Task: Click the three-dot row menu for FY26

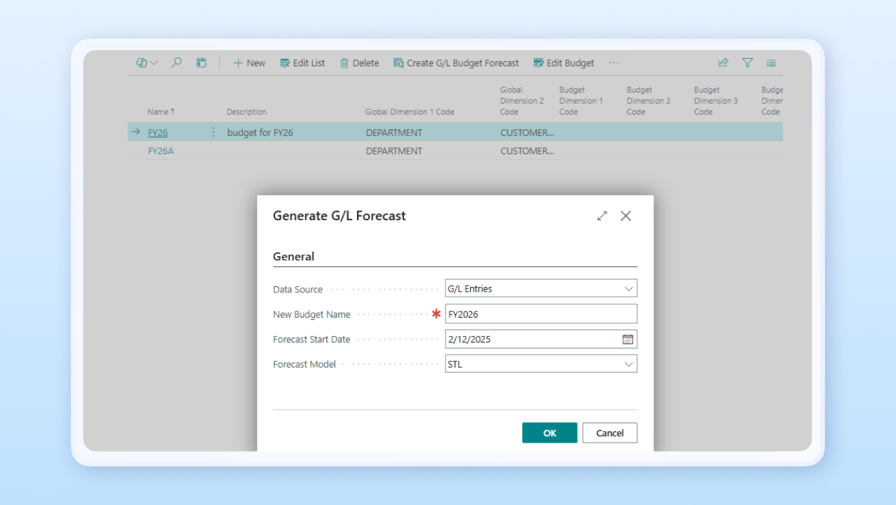Action: point(213,132)
